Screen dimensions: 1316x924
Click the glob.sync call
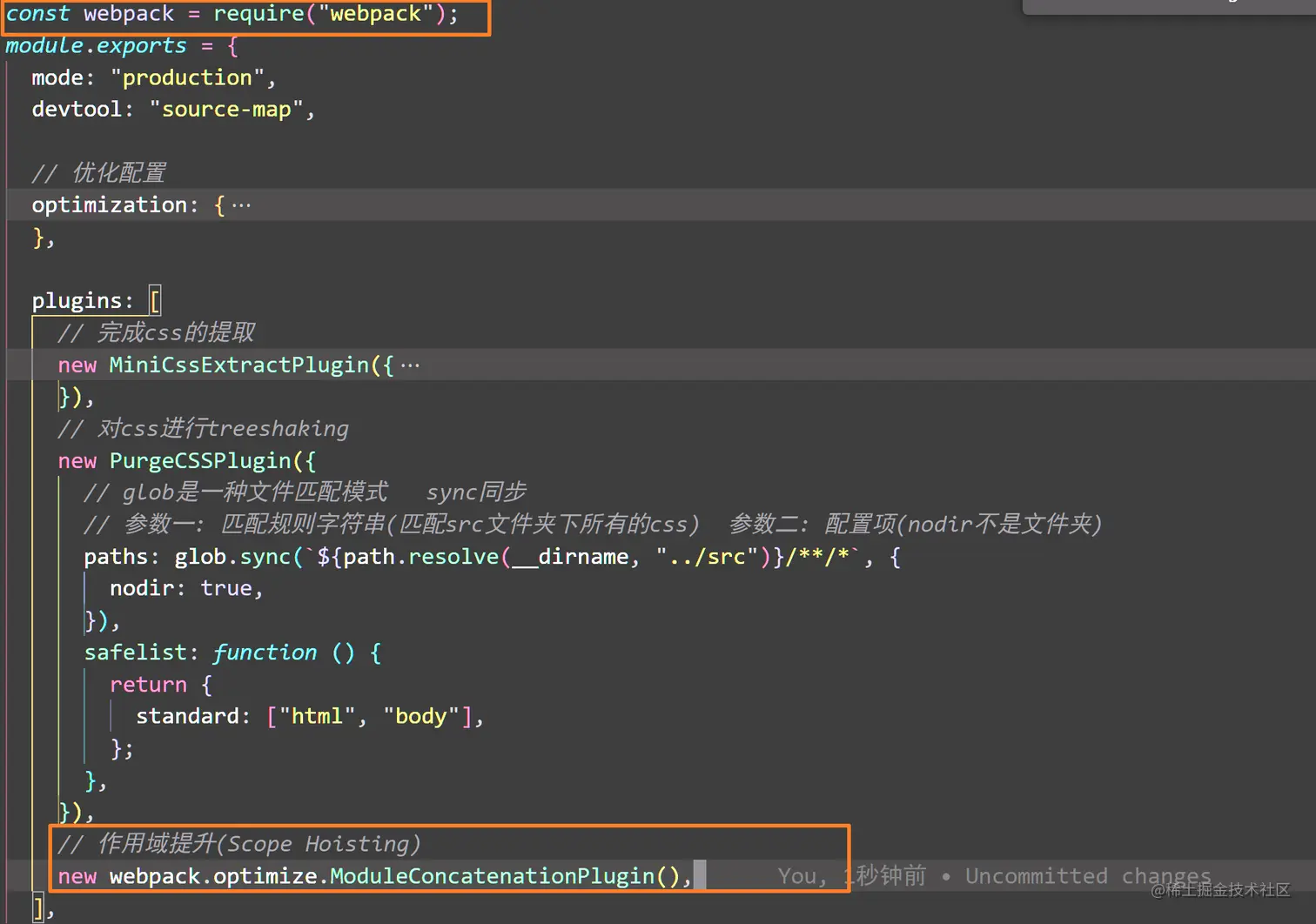232,557
